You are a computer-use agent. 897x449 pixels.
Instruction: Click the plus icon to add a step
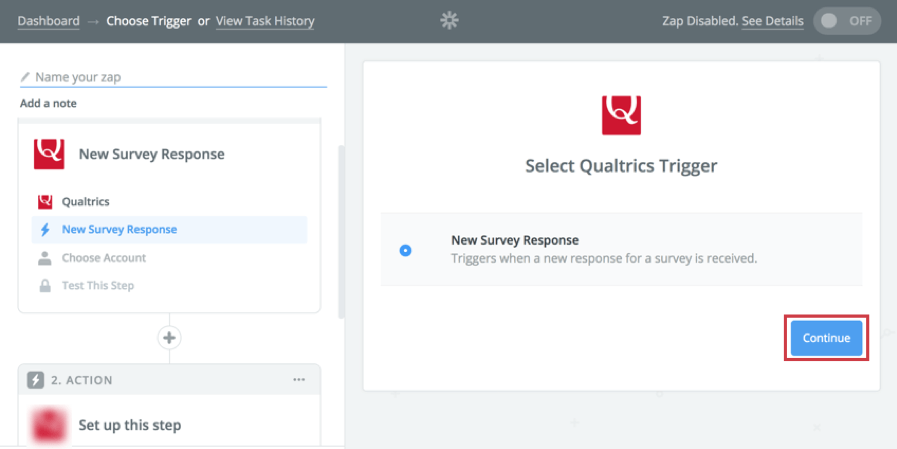point(169,338)
